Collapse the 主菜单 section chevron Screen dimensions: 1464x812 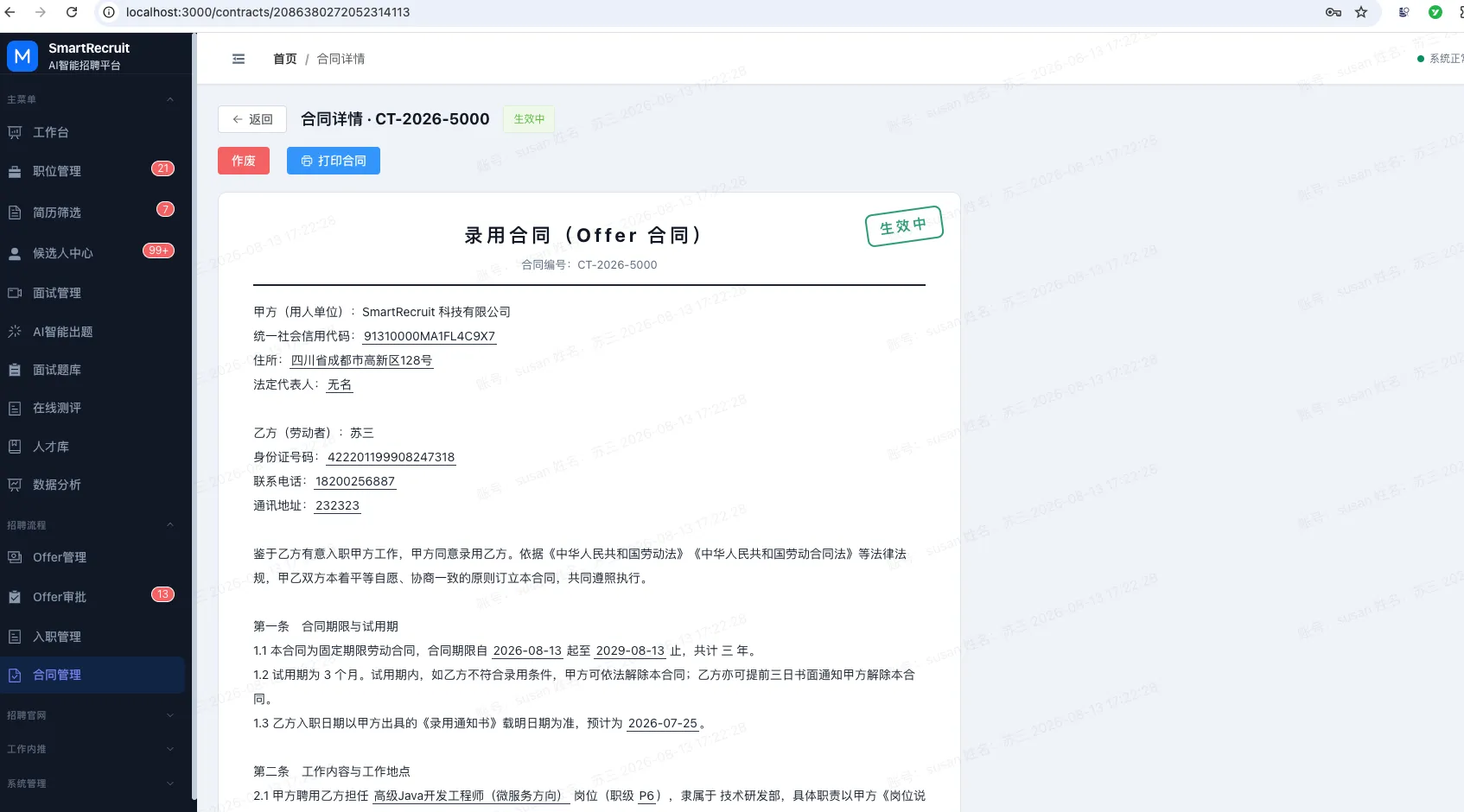pyautogui.click(x=170, y=99)
